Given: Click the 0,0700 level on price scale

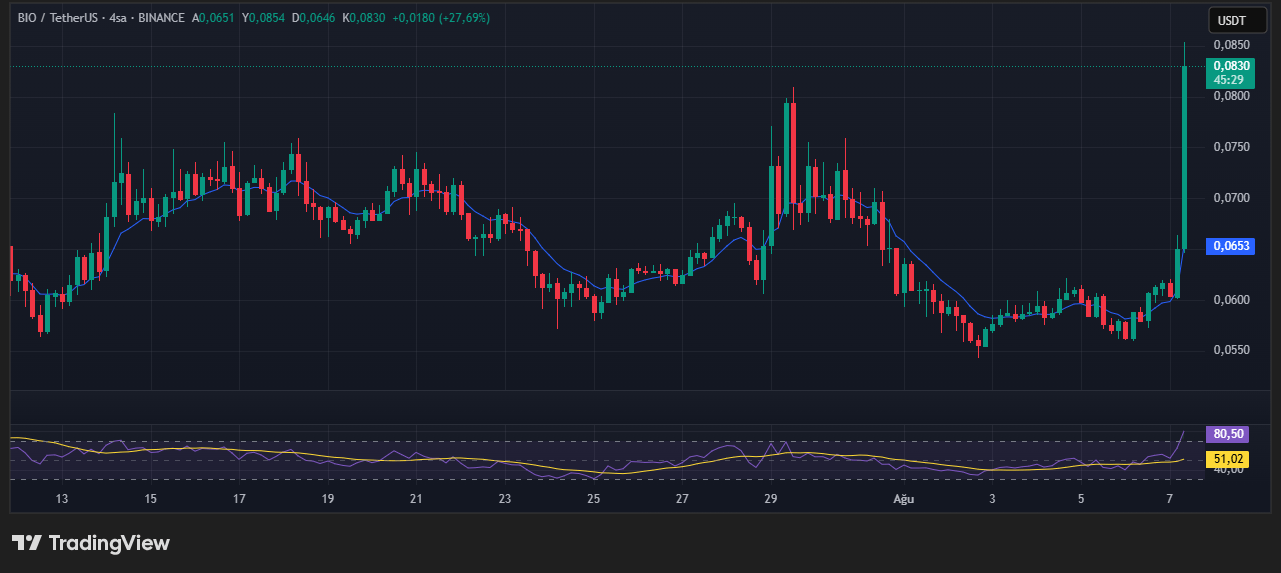Looking at the screenshot, I should pyautogui.click(x=1231, y=198).
